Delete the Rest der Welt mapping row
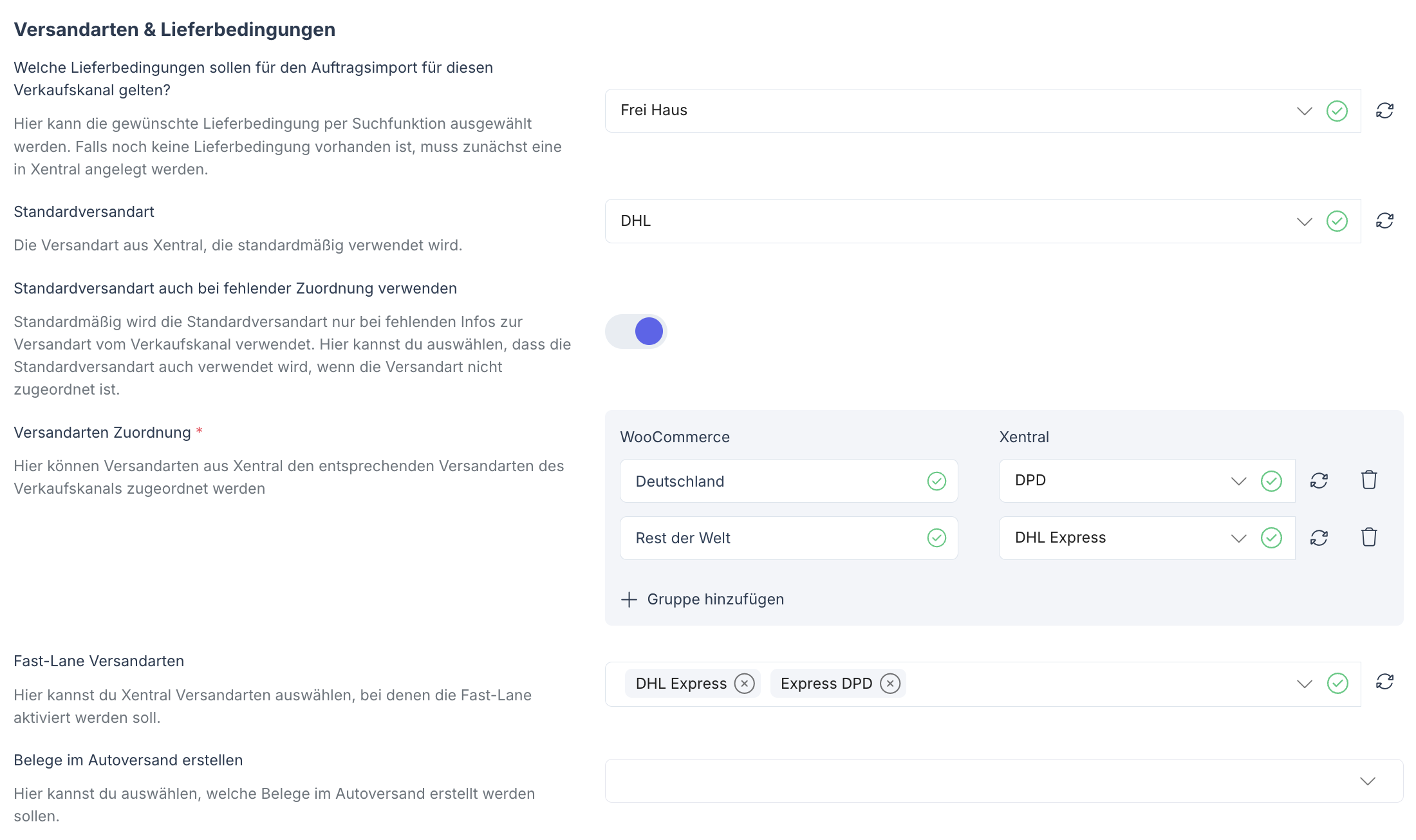1416x840 pixels. tap(1369, 537)
